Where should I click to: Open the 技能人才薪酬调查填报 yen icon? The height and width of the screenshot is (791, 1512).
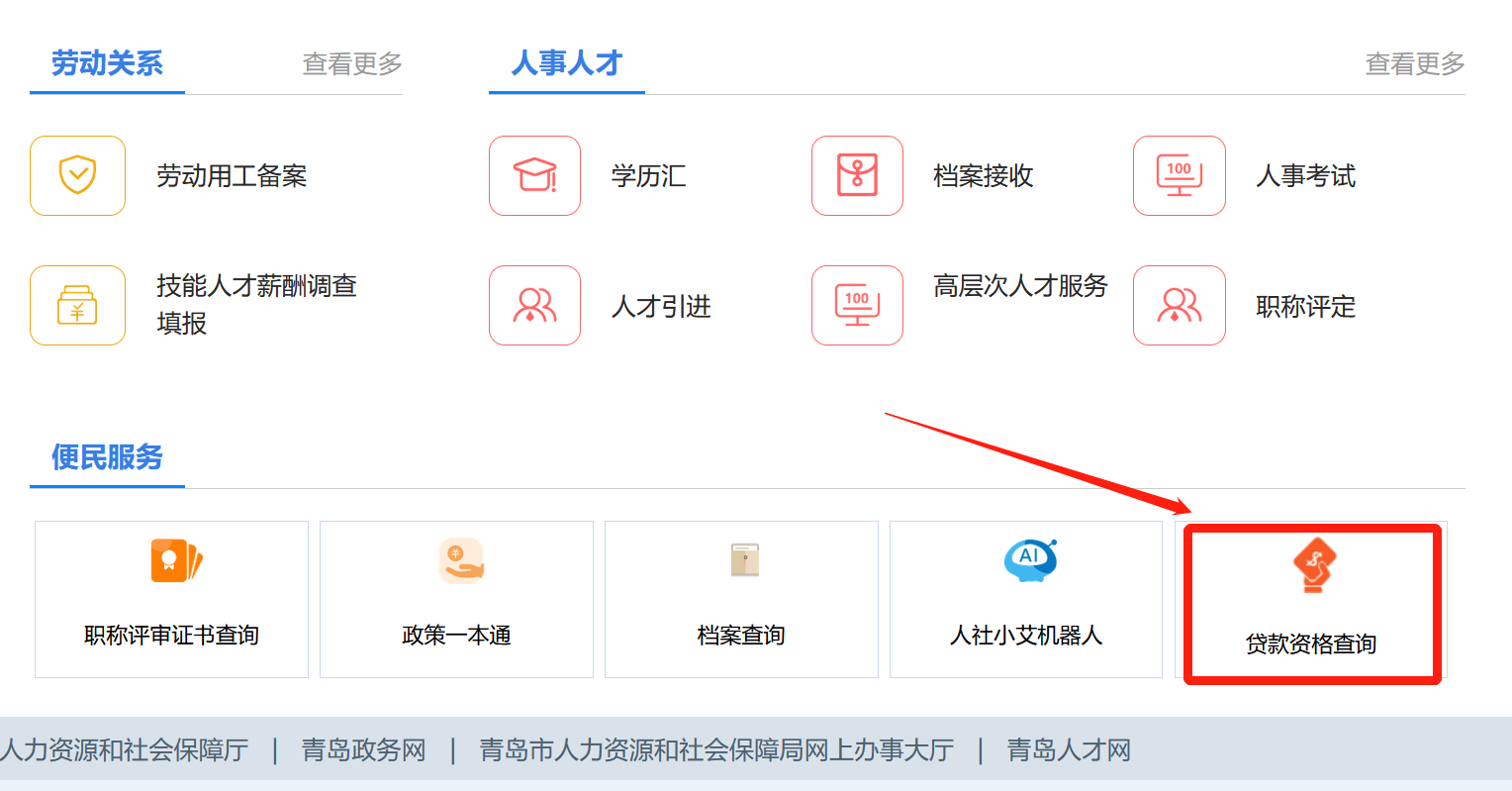pos(77,305)
